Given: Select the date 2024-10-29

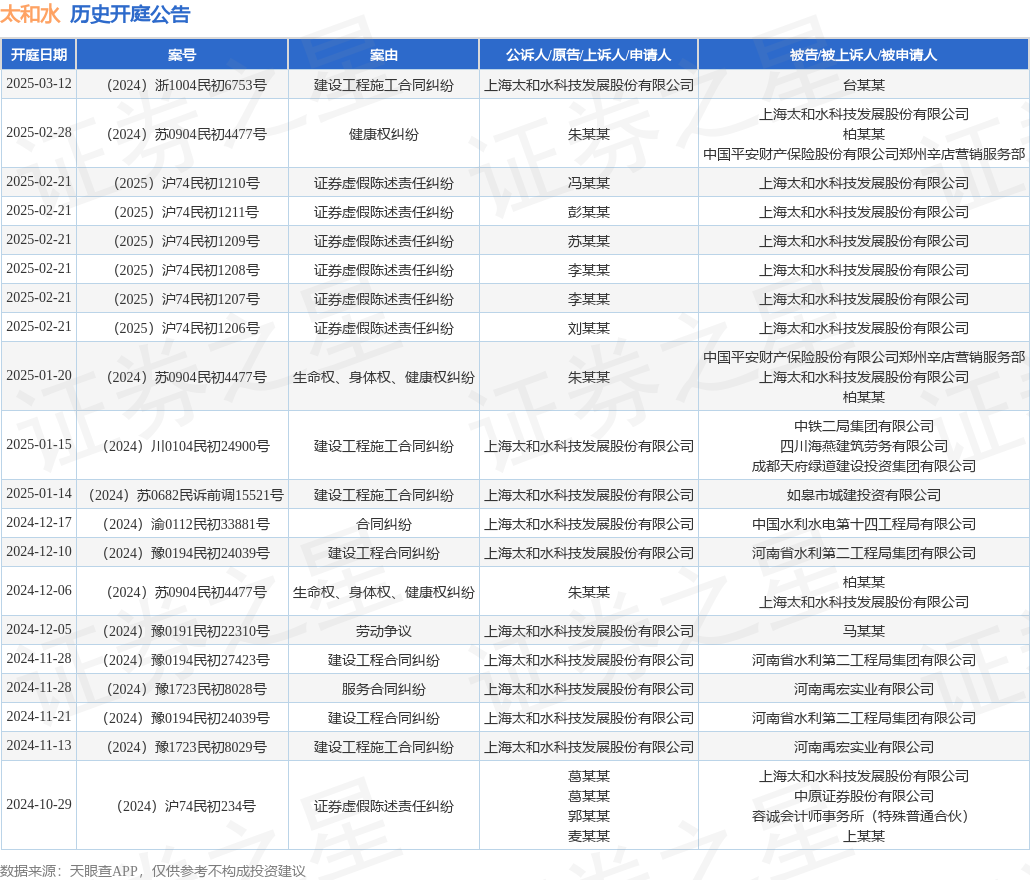Looking at the screenshot, I should click(x=39, y=804).
